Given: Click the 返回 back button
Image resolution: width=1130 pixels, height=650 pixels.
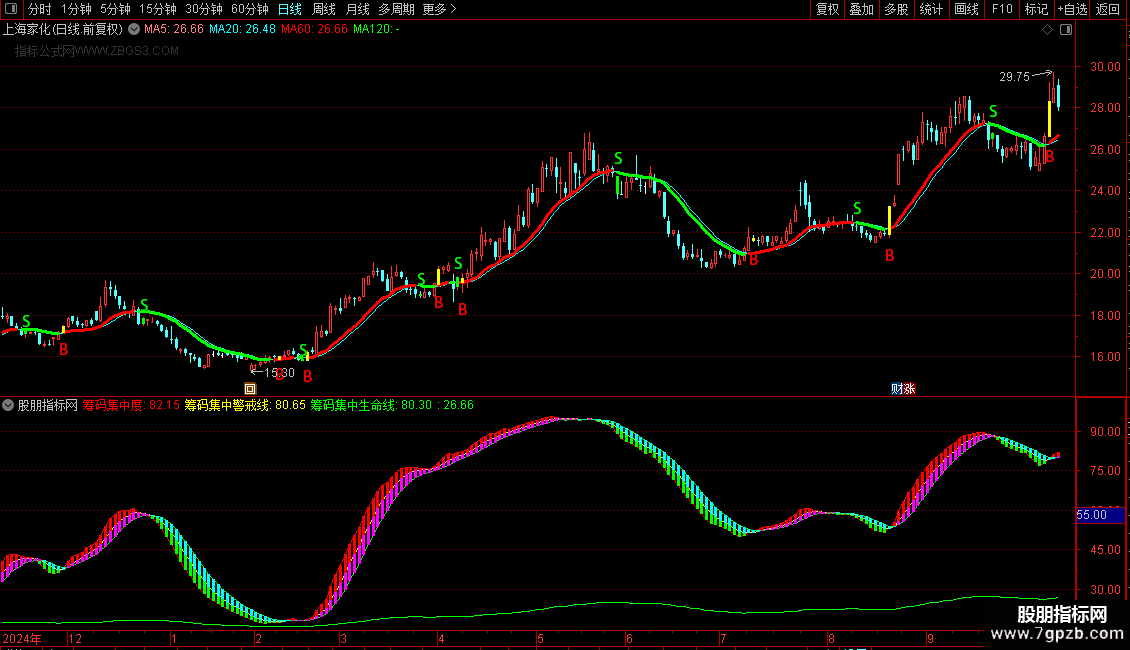Looking at the screenshot, I should click(x=1108, y=9).
